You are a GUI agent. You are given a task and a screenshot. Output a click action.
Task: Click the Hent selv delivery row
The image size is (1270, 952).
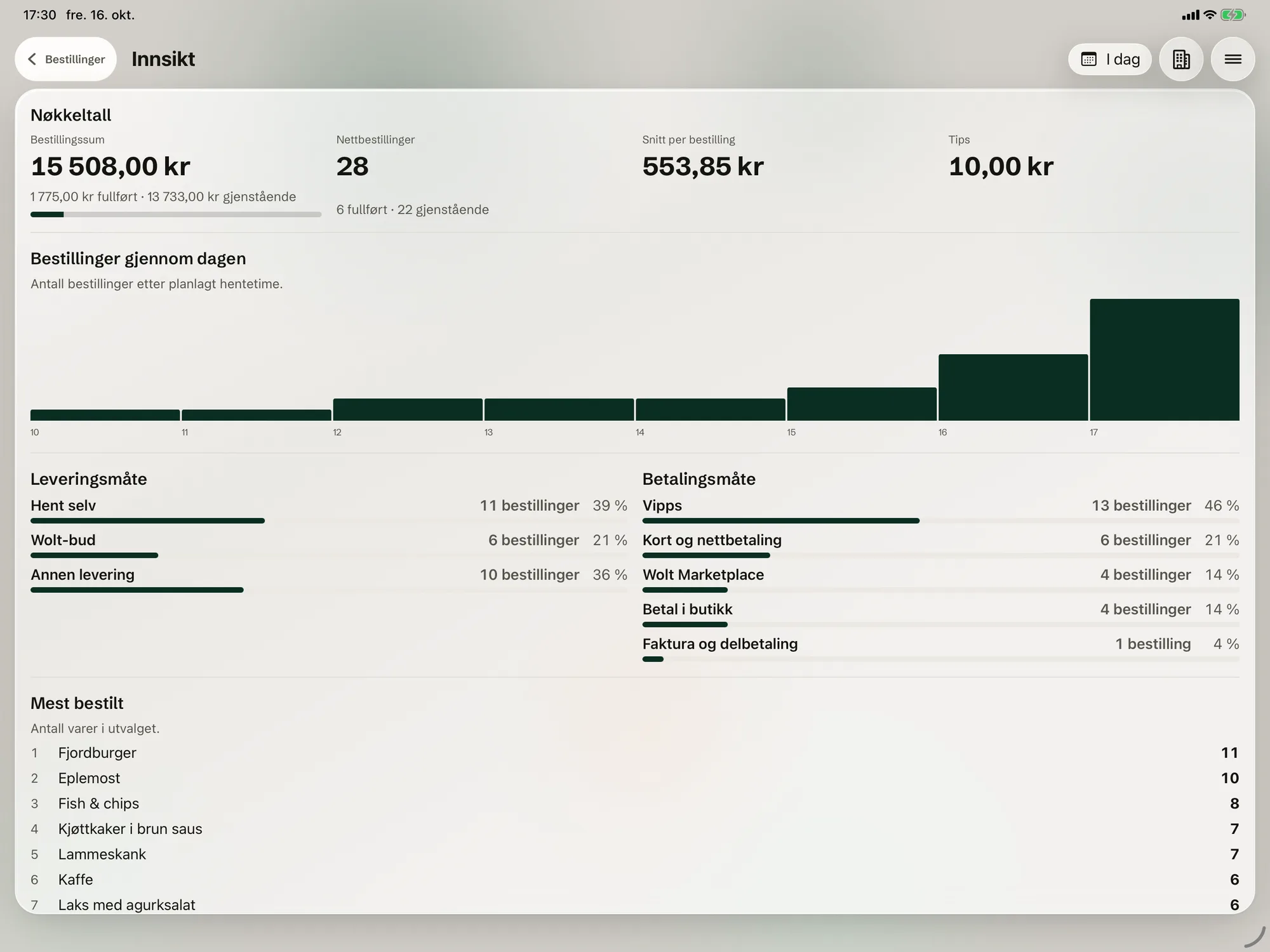(329, 510)
